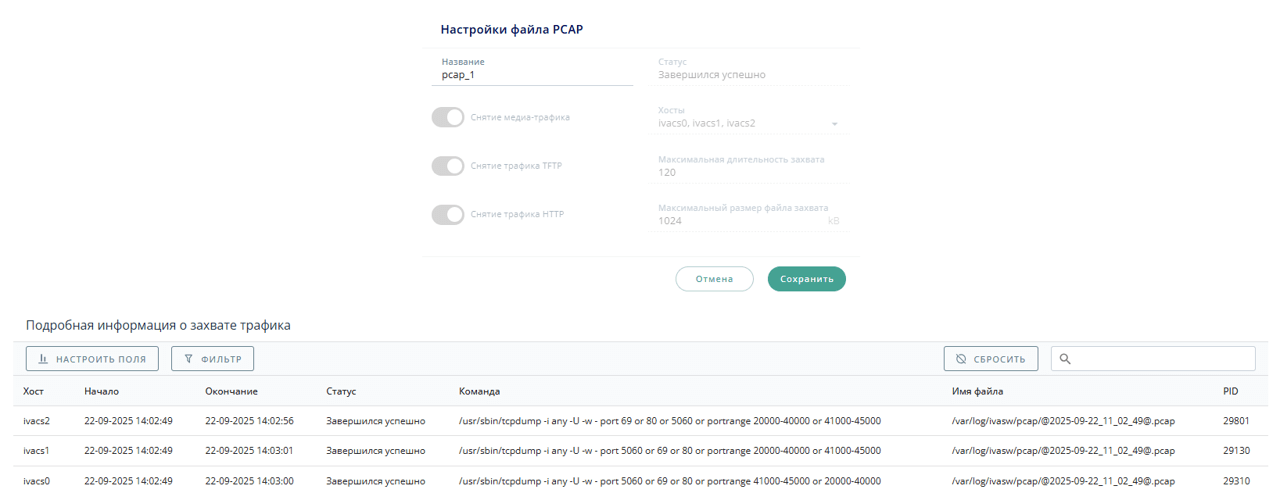Click the funnel icon in Фильтр

pos(188,359)
